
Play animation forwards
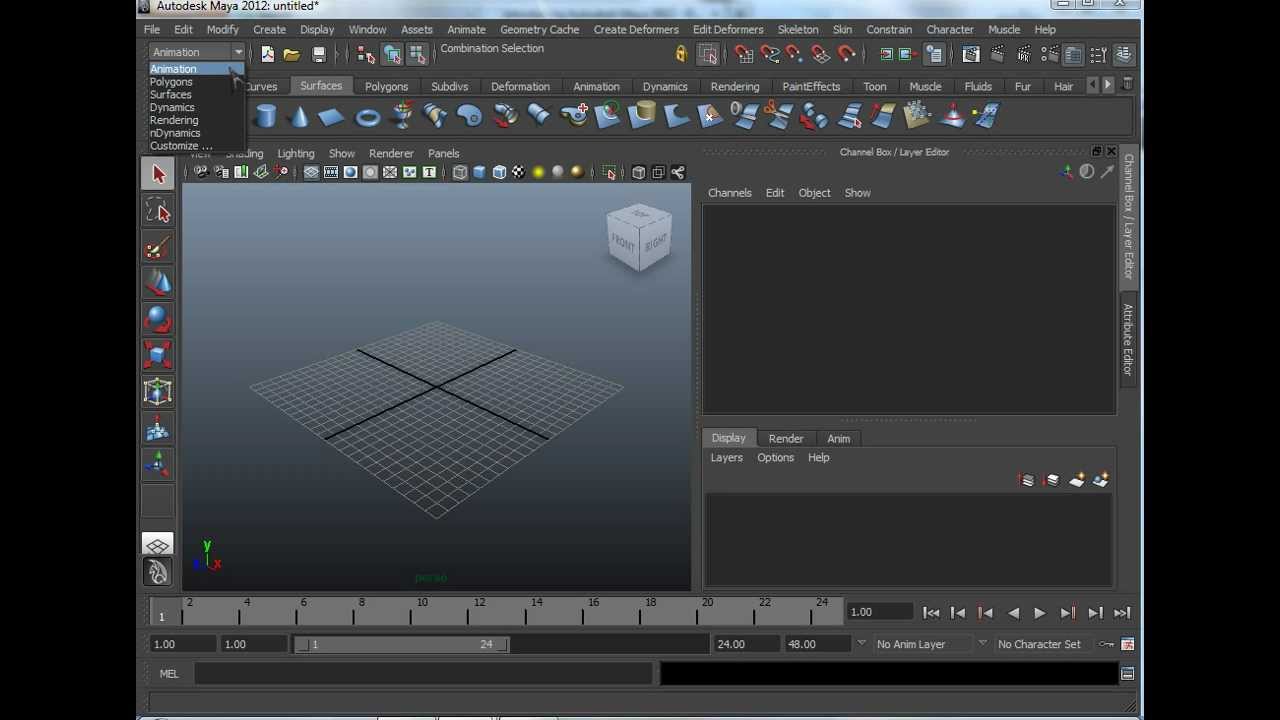[1040, 613]
